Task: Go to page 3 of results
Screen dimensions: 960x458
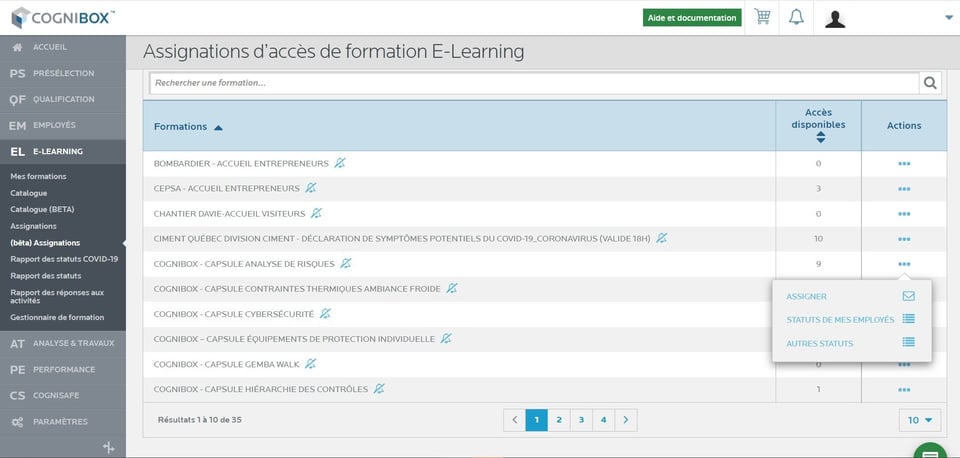Action: (581, 420)
